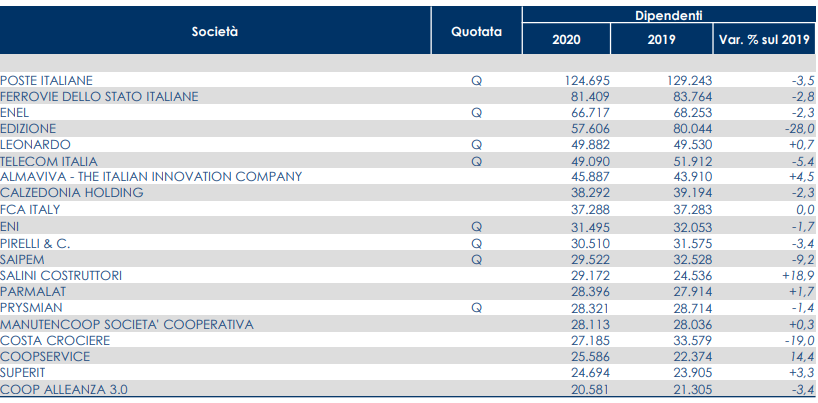Click the Var. % sul 2019 header
The width and height of the screenshot is (818, 403).
coord(763,40)
